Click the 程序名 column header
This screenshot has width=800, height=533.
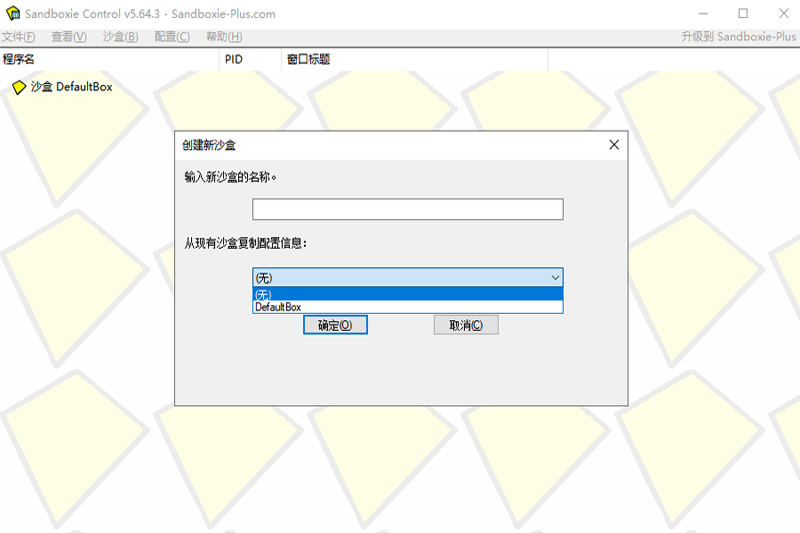110,59
